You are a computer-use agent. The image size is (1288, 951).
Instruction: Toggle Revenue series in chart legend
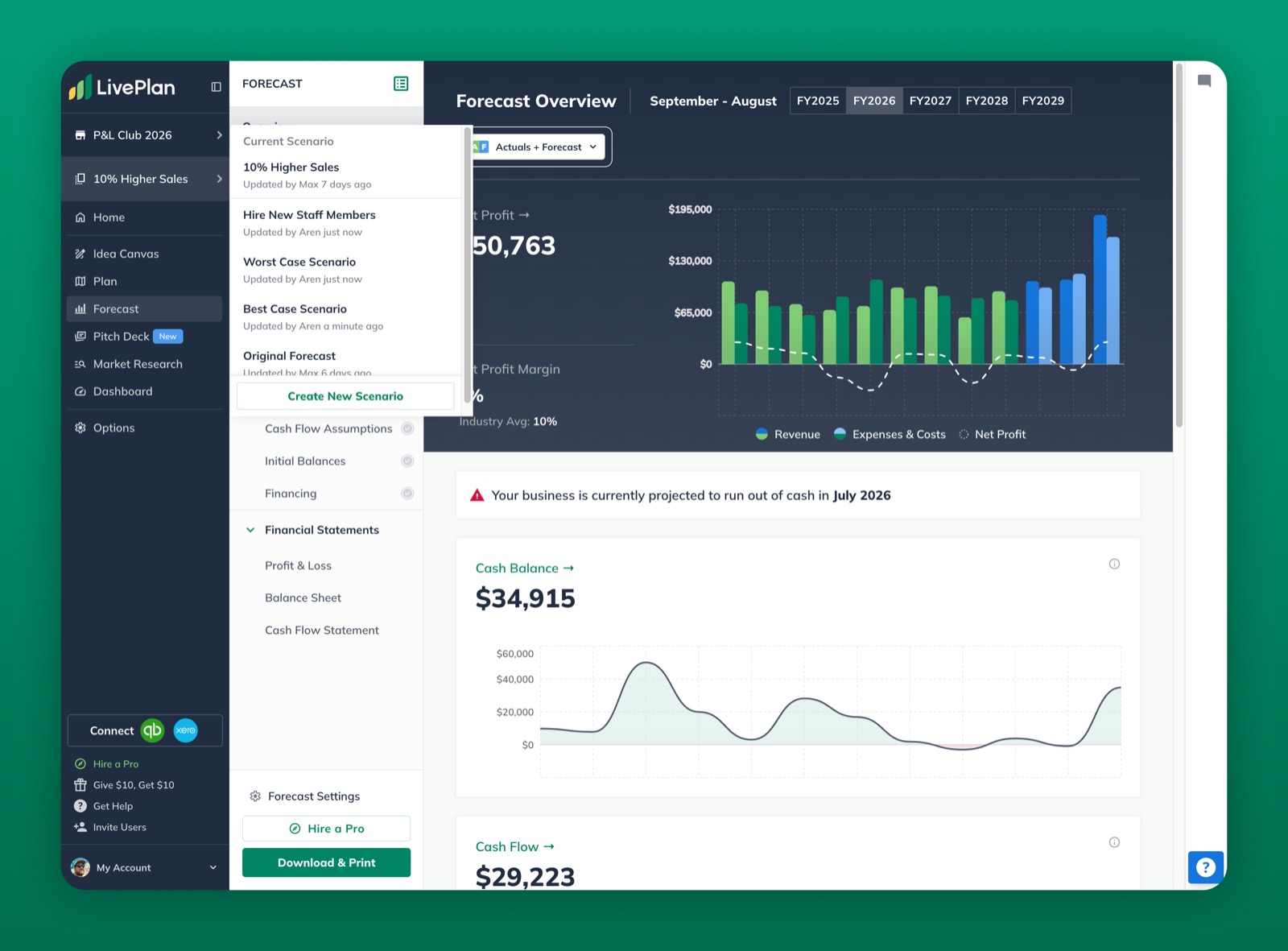pyautogui.click(x=788, y=434)
